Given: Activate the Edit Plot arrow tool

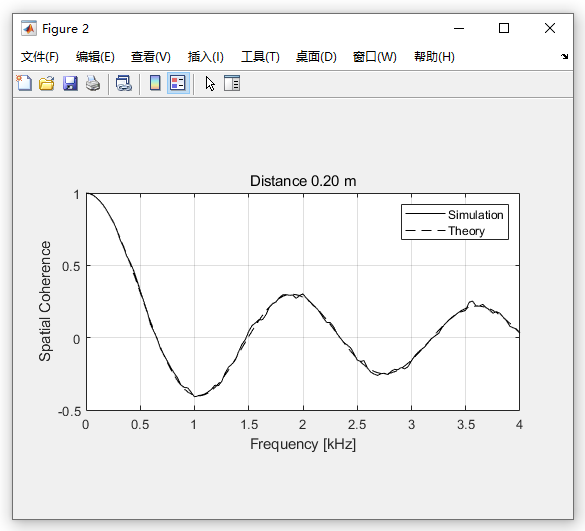Looking at the screenshot, I should 210,83.
